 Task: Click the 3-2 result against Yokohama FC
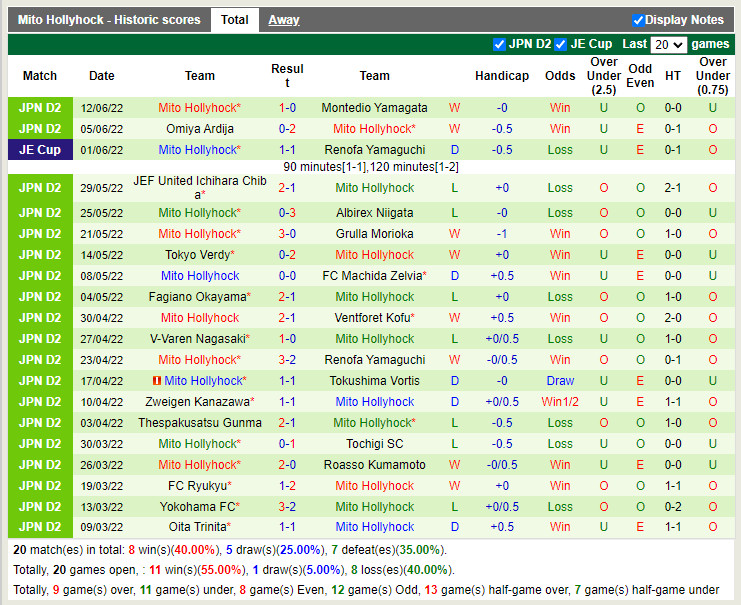click(x=287, y=507)
